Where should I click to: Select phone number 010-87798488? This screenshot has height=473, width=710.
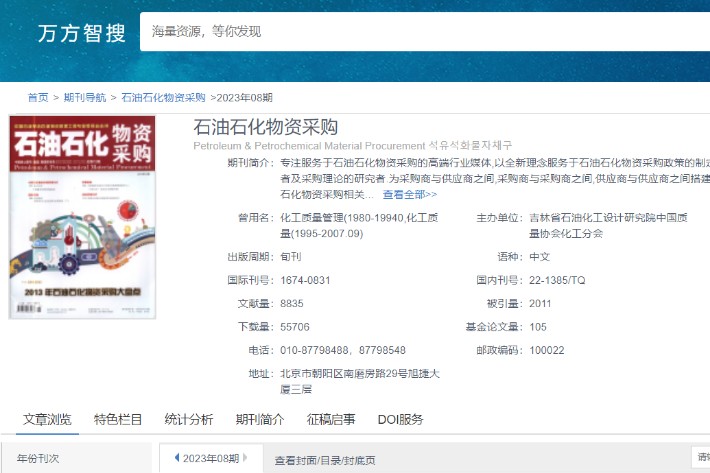click(x=314, y=350)
